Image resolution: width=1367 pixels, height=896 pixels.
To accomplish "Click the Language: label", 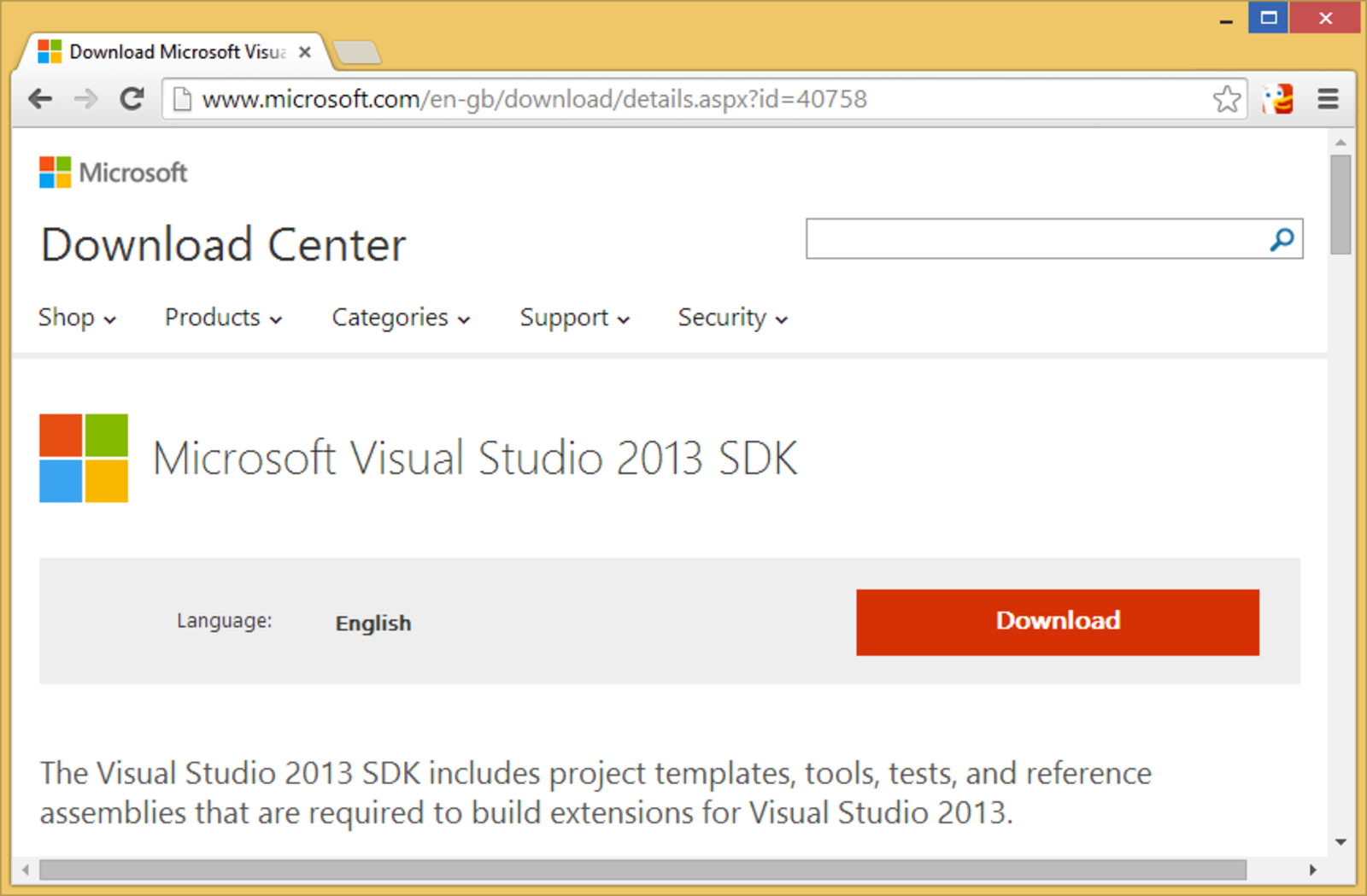I will (225, 621).
